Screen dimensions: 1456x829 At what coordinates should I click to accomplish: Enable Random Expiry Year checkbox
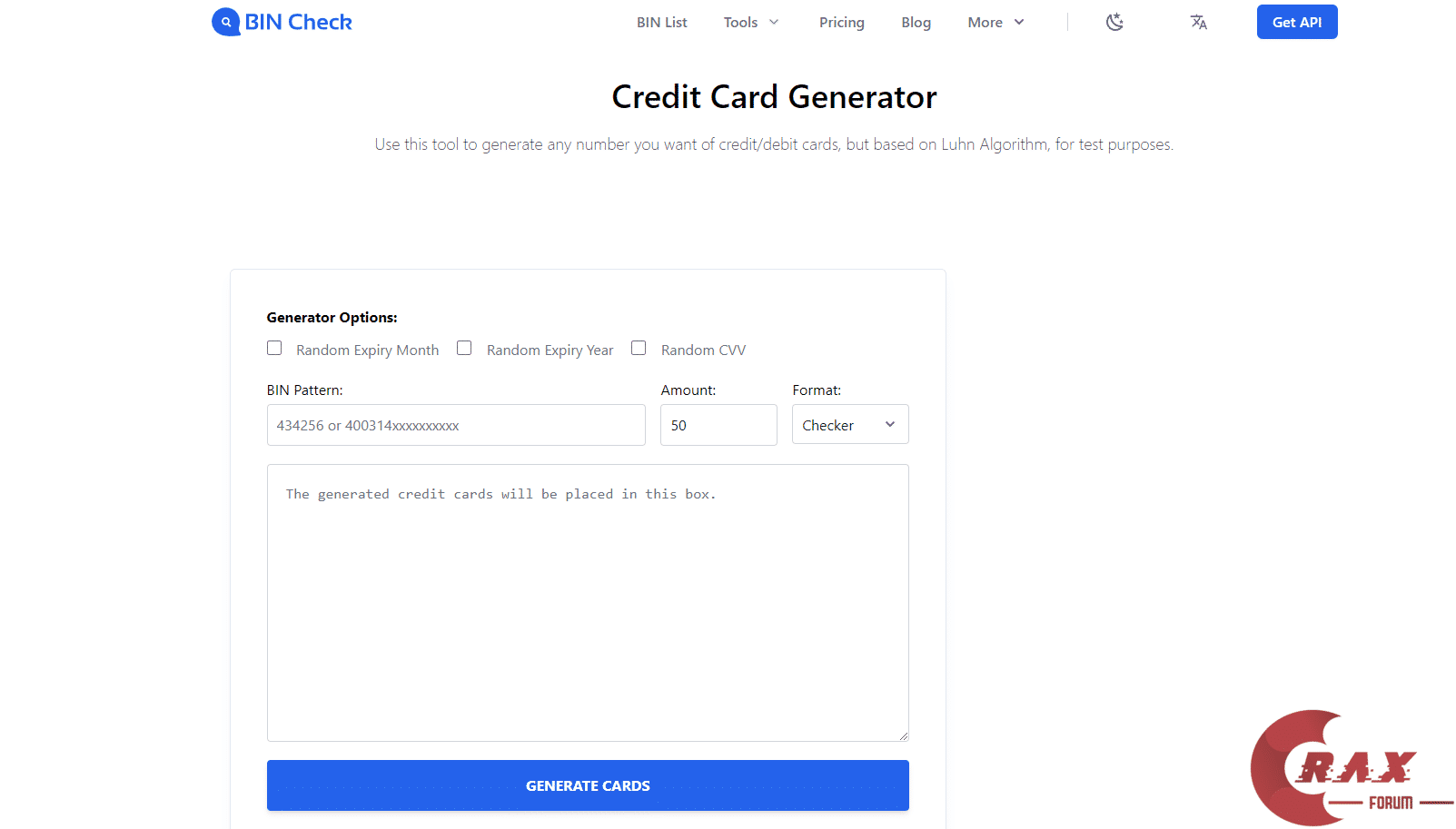tap(464, 349)
